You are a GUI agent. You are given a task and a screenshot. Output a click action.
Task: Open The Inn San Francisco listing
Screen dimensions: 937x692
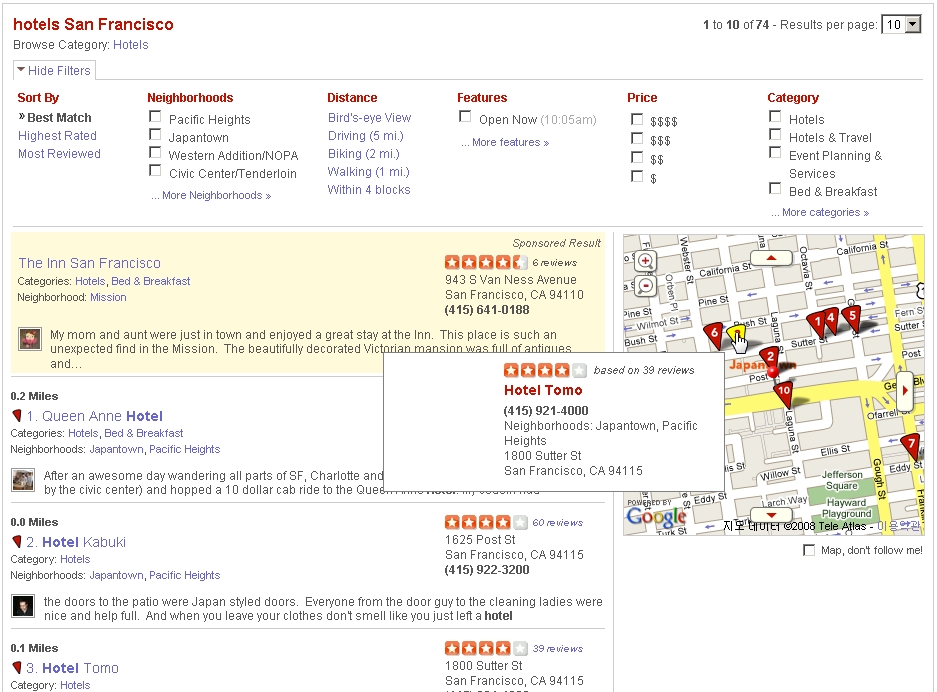click(90, 263)
